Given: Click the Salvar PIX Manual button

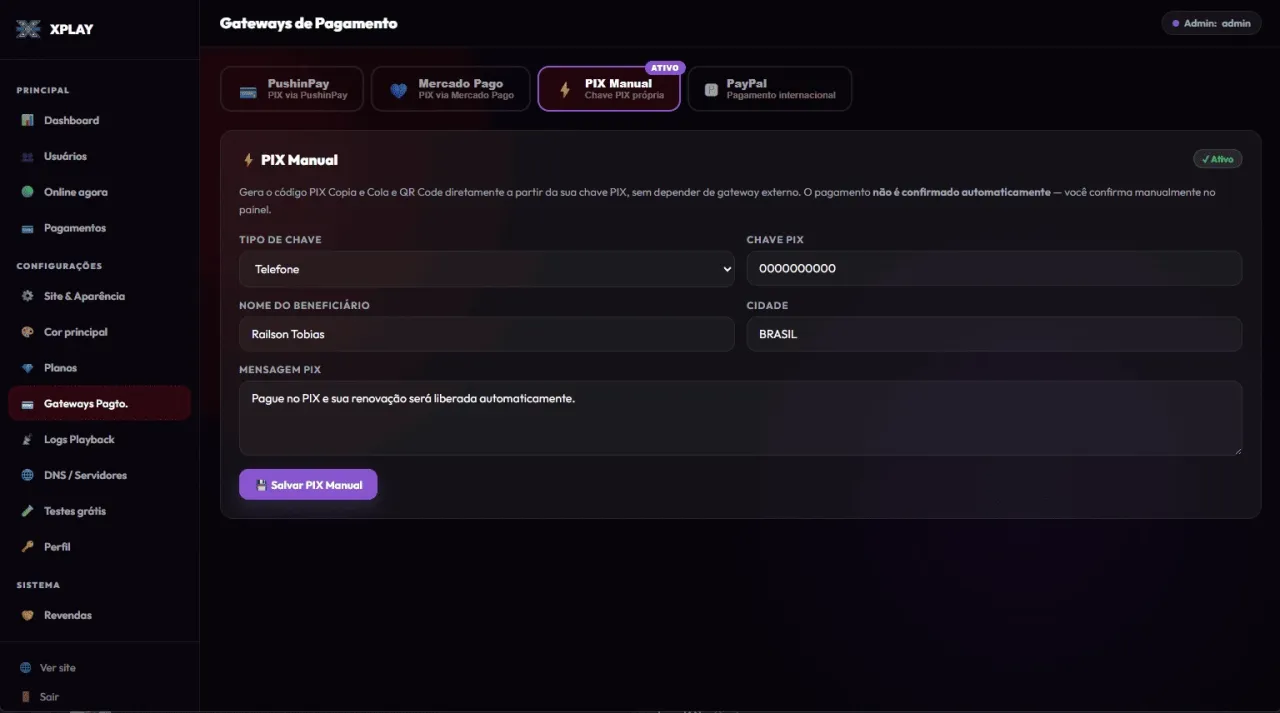Looking at the screenshot, I should tap(308, 485).
